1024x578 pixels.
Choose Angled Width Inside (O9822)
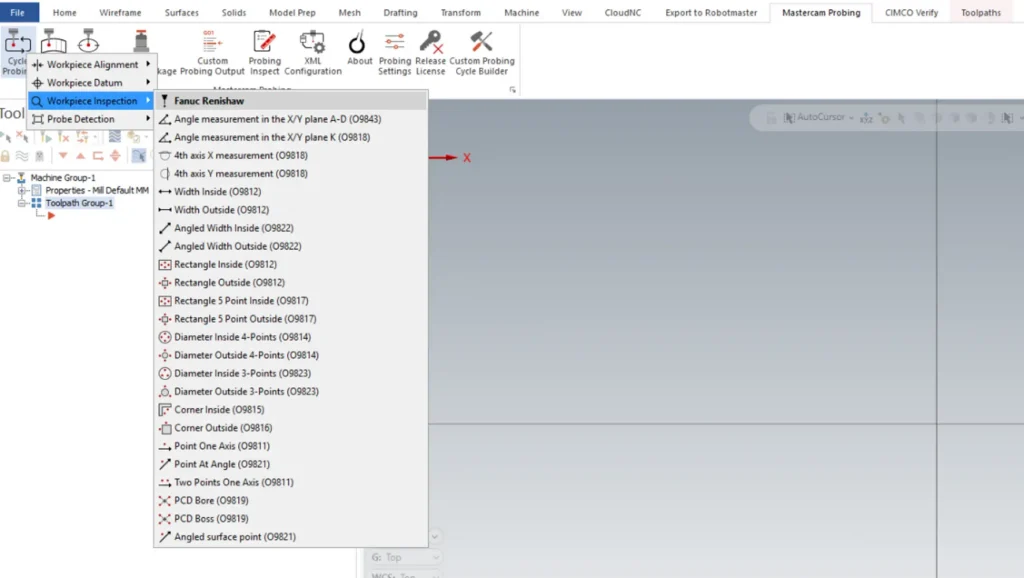(x=291, y=228)
